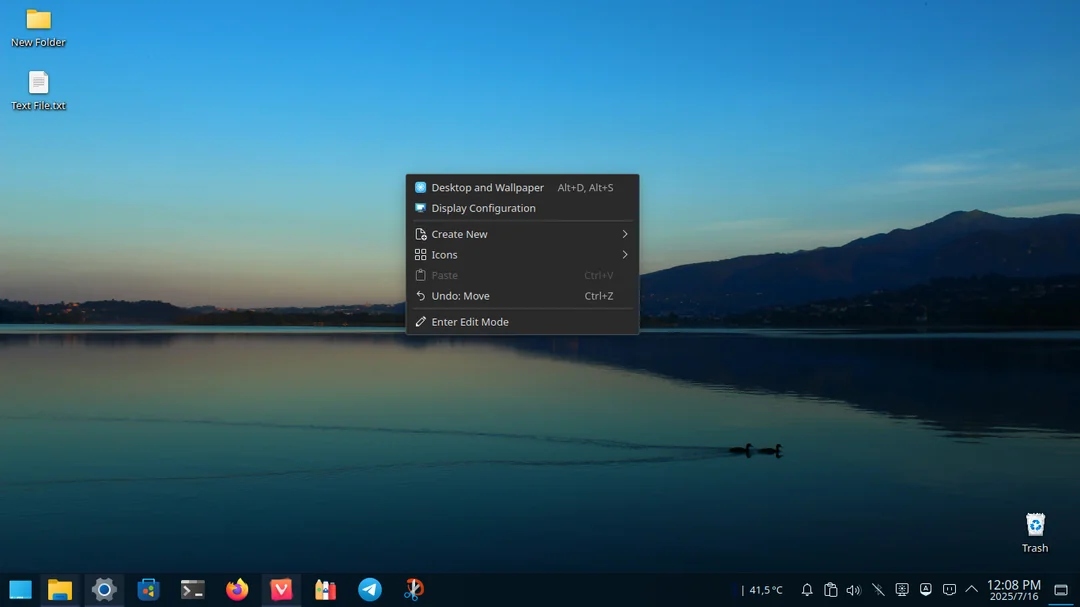Show hidden system tray icons arrow
This screenshot has width=1080, height=607.
pos(971,590)
